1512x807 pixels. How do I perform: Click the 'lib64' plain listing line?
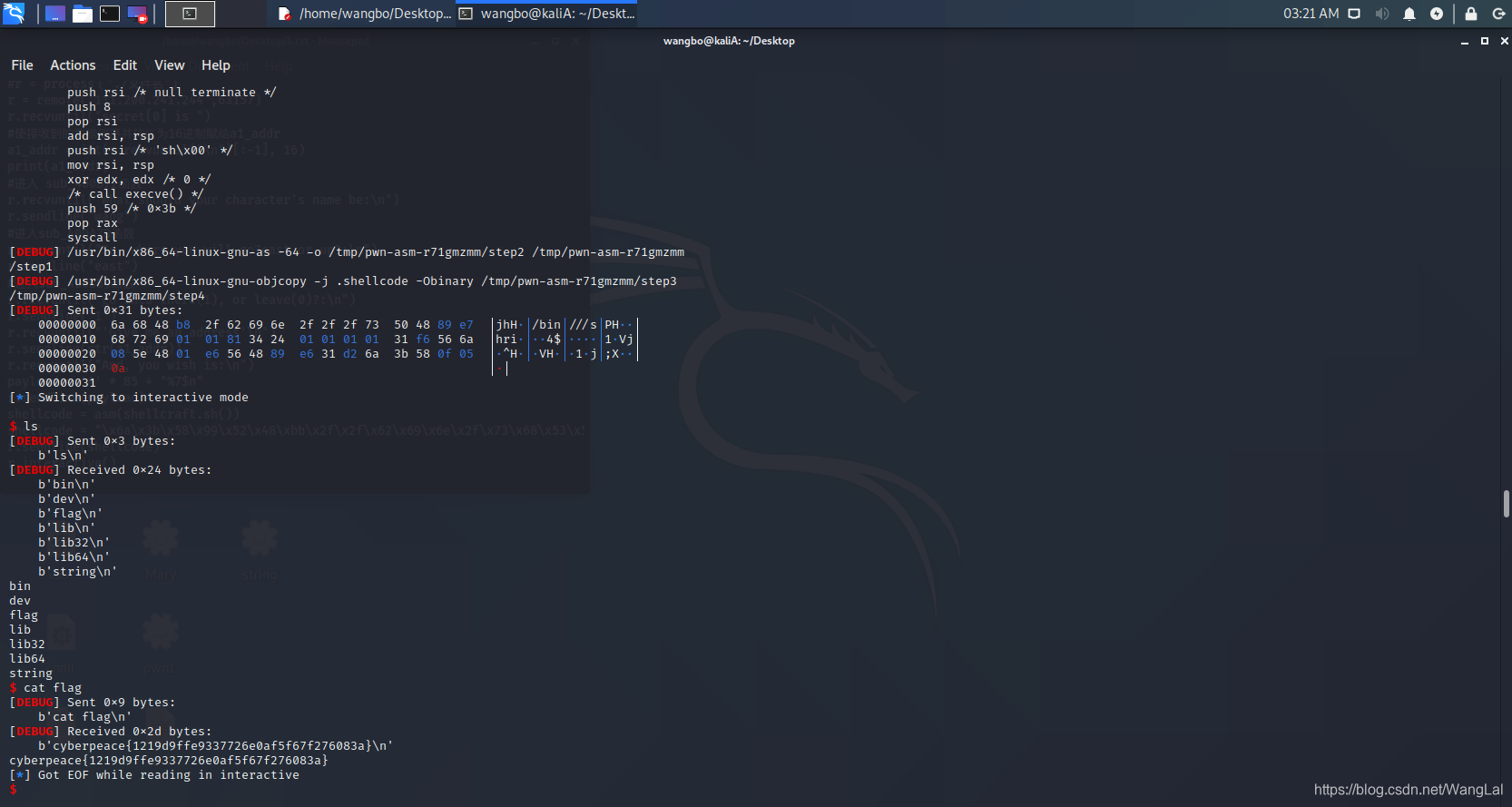(x=27, y=659)
